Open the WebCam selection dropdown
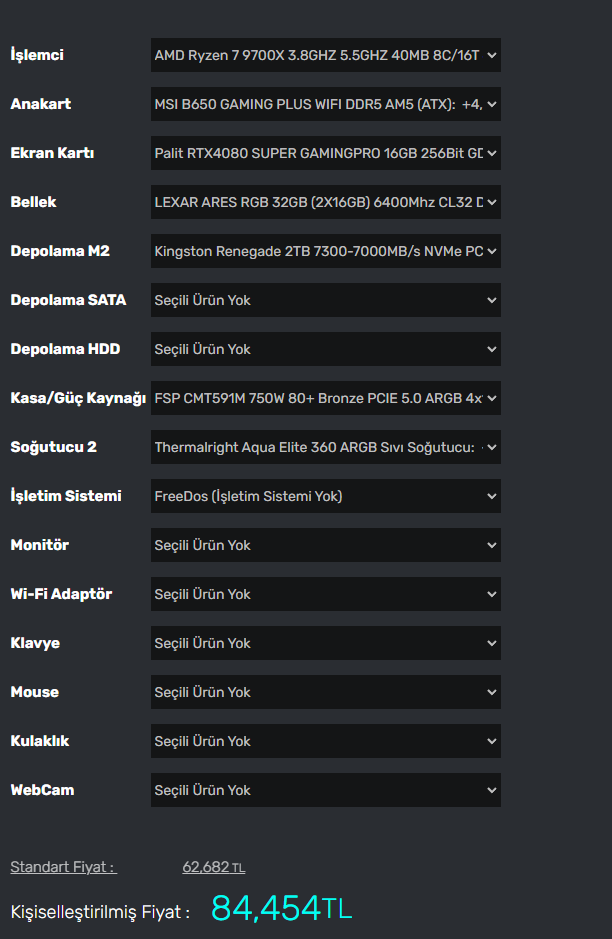This screenshot has height=939, width=612. (325, 790)
